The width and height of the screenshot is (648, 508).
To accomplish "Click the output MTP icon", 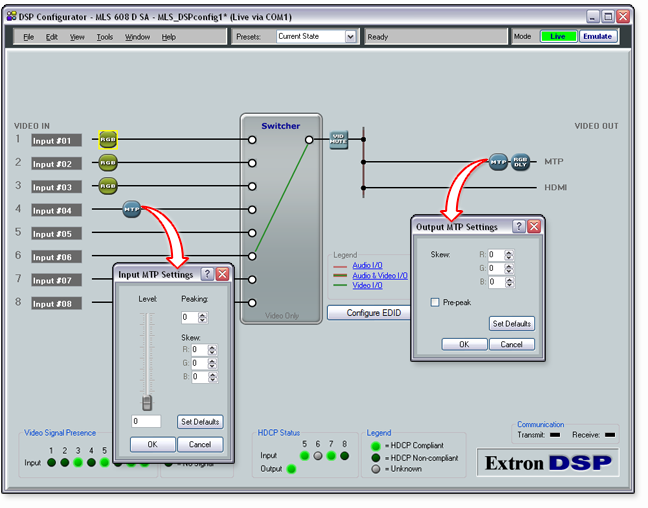I will click(x=499, y=162).
